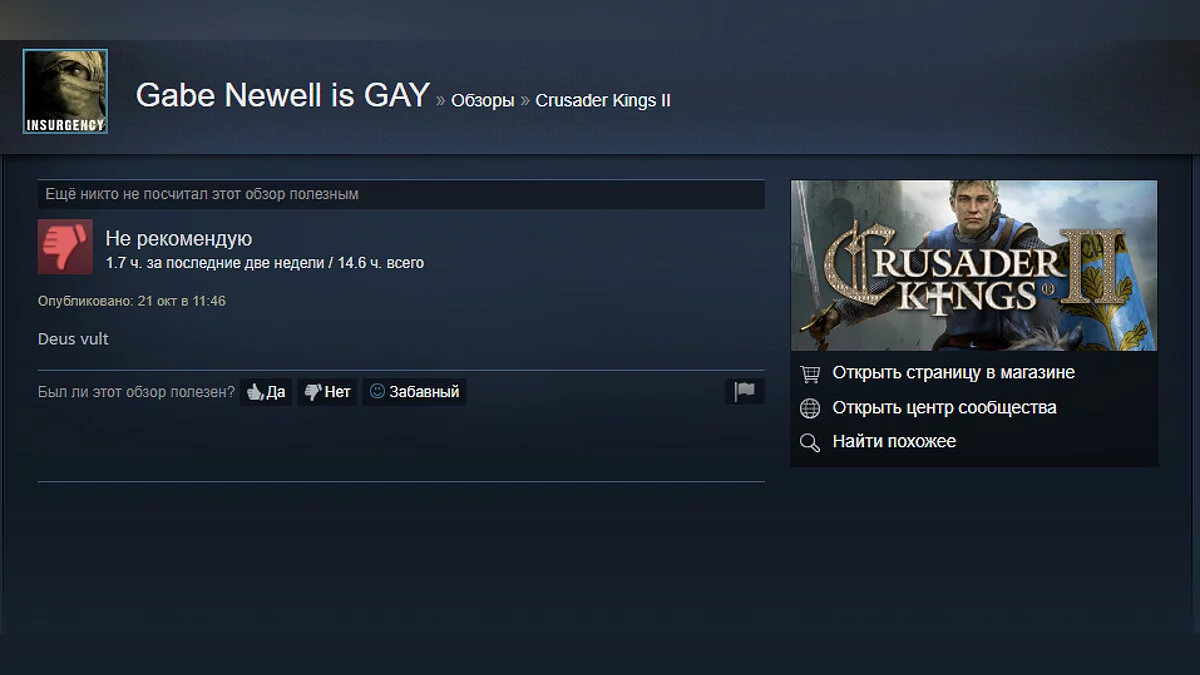
Task: Click the Crusader Kings II banner image
Action: coord(974,265)
